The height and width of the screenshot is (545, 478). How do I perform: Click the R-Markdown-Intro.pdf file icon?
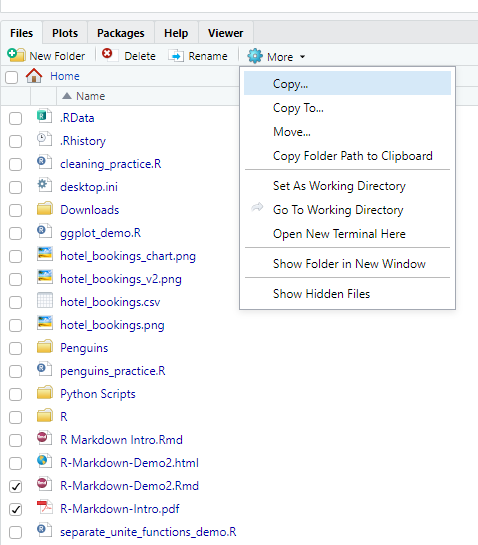(45, 507)
